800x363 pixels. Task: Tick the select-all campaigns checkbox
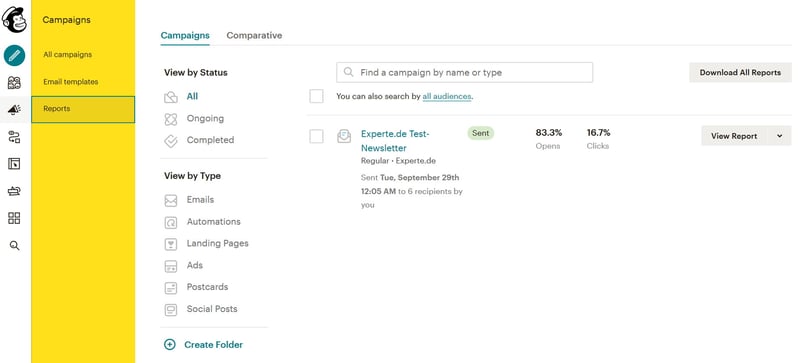[316, 96]
